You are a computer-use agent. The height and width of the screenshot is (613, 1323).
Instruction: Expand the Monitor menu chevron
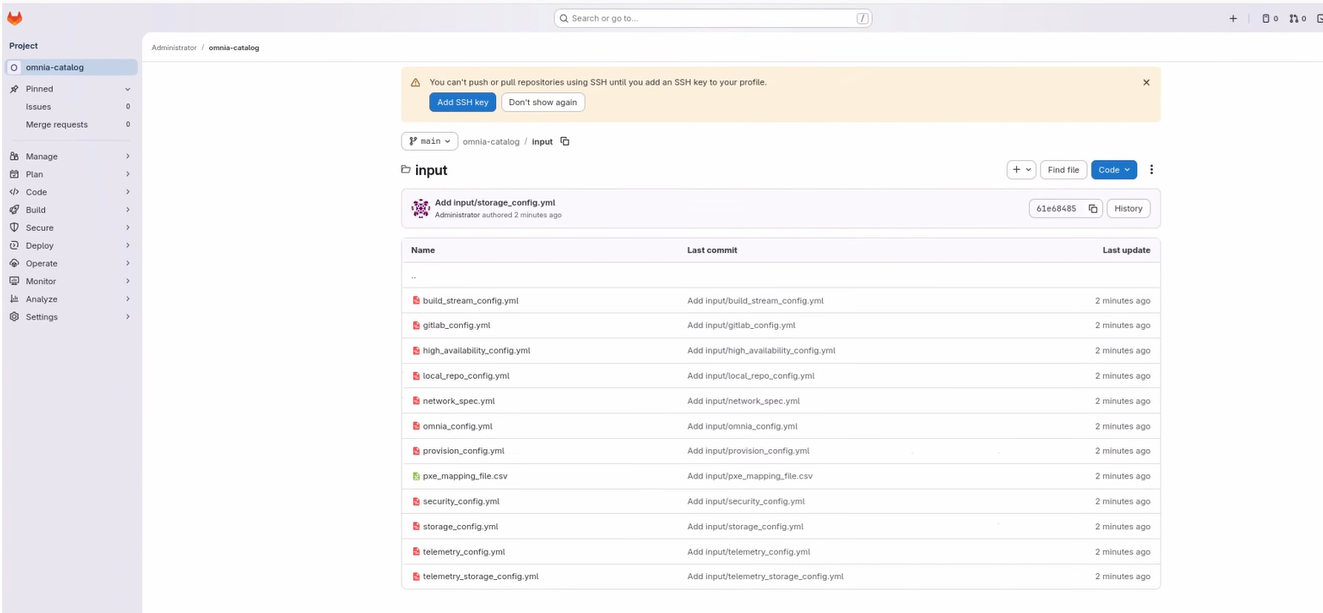point(128,281)
